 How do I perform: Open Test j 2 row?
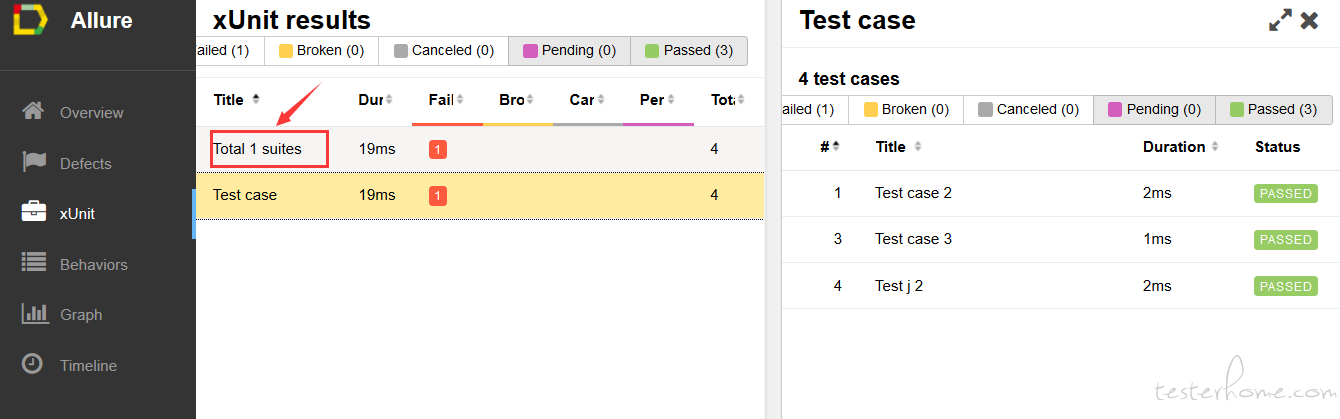click(1061, 286)
